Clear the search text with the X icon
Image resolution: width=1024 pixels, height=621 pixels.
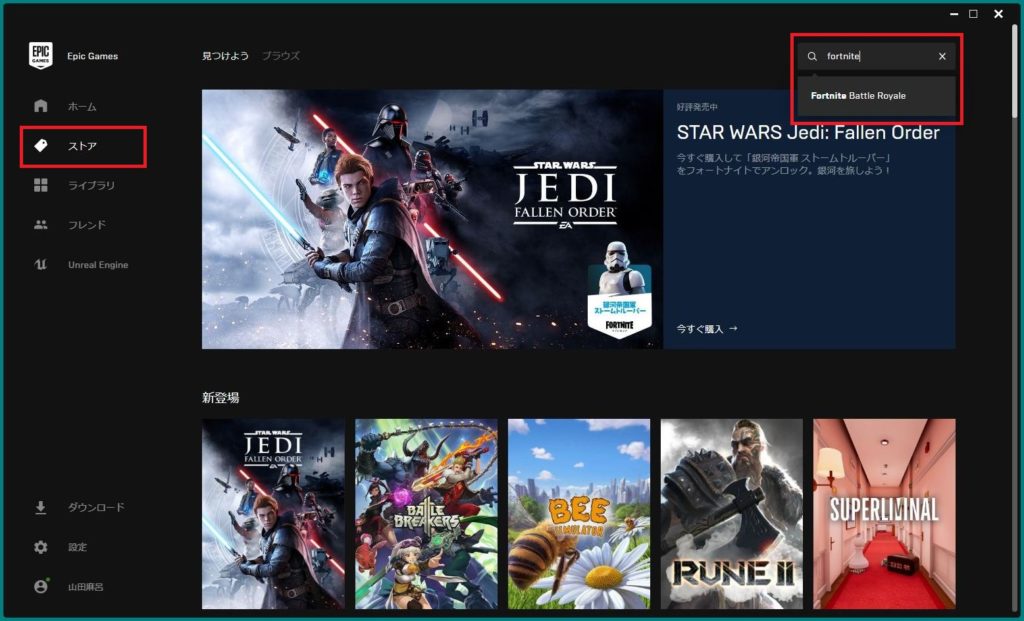(942, 56)
